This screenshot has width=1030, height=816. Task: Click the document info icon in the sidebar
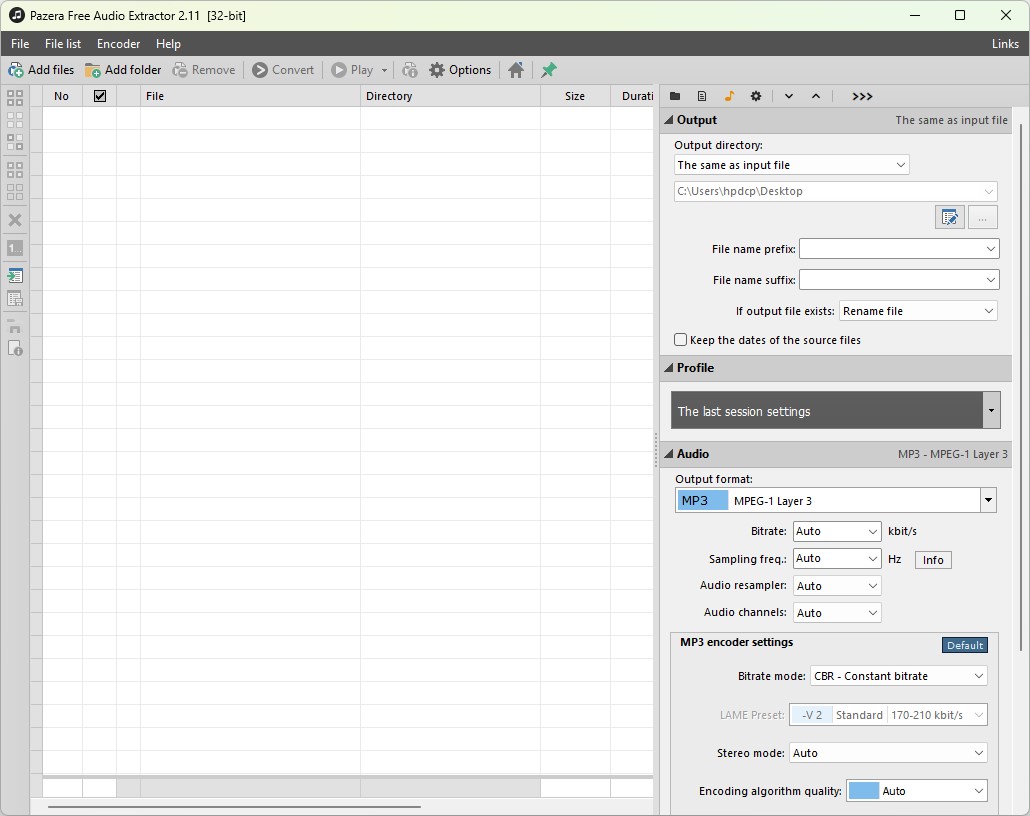(x=14, y=348)
